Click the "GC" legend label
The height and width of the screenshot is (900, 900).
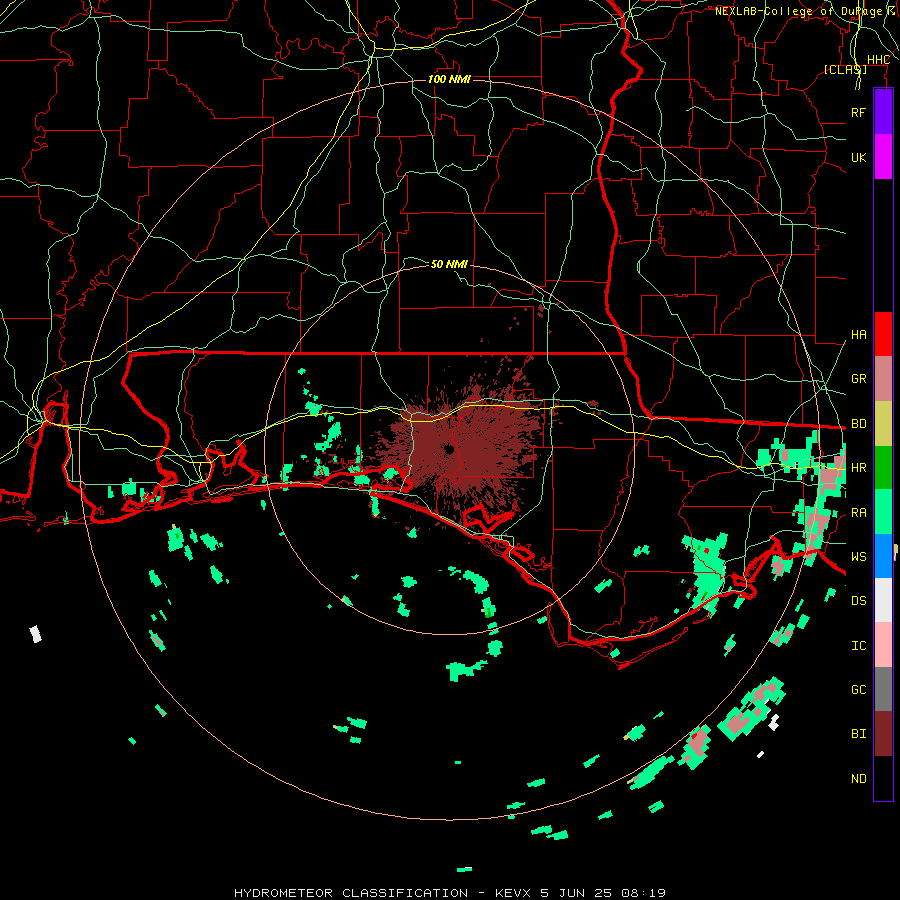pos(859,690)
